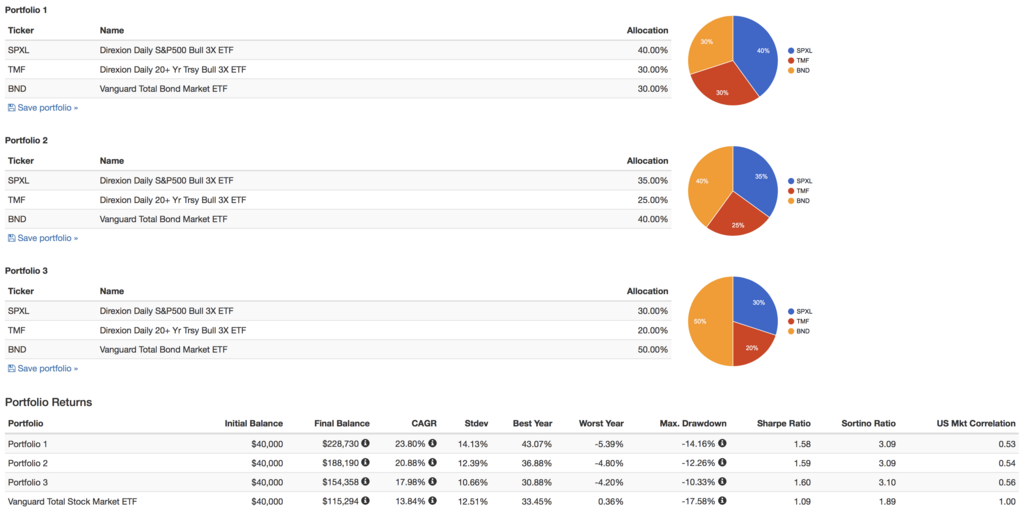Click the Worst Year column header
The image size is (1024, 512).
pos(601,423)
